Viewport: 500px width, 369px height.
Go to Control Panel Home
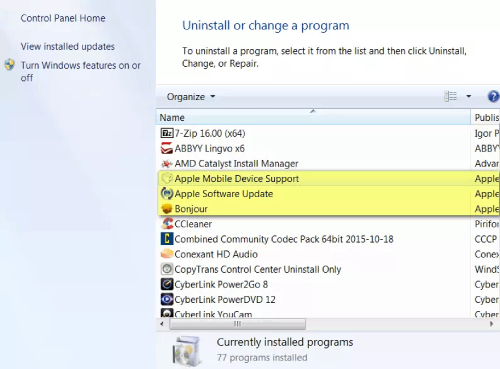tap(63, 18)
